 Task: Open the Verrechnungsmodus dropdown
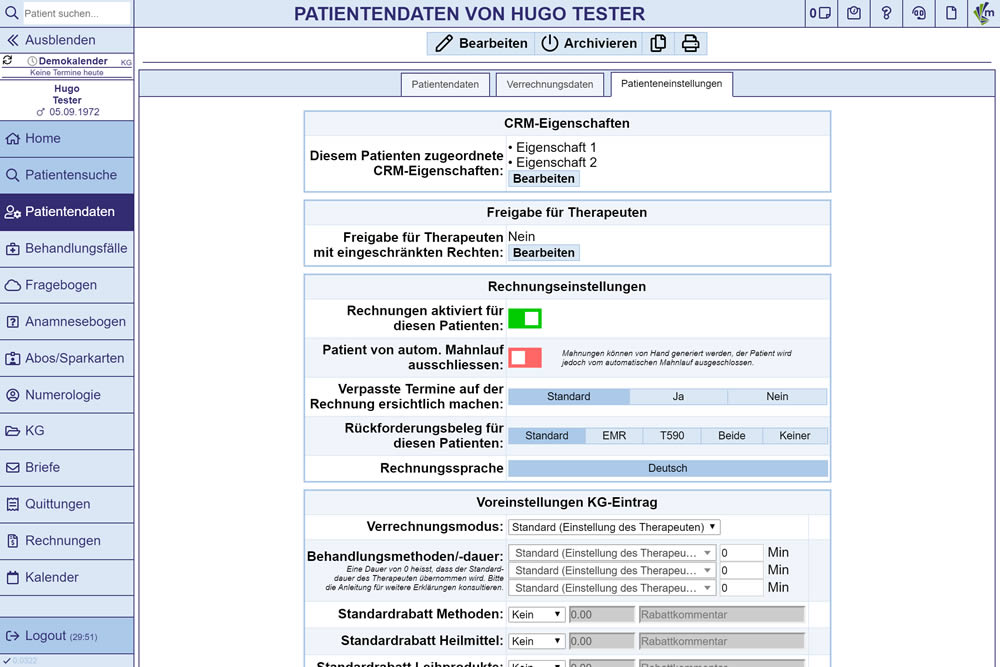pyautogui.click(x=614, y=527)
